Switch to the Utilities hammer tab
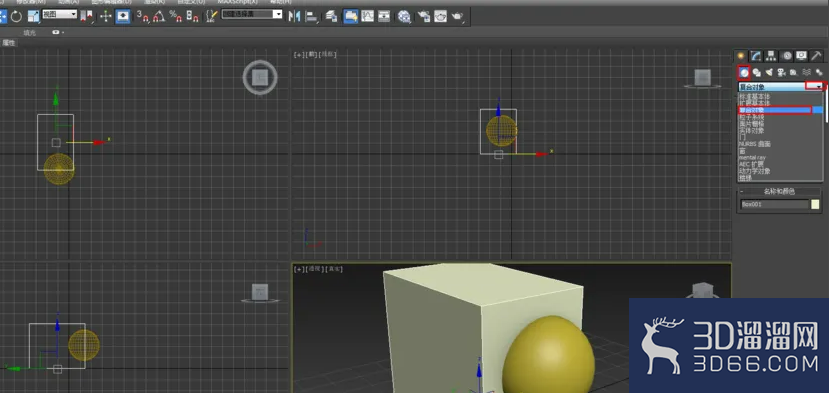This screenshot has height=393, width=829. tap(817, 56)
